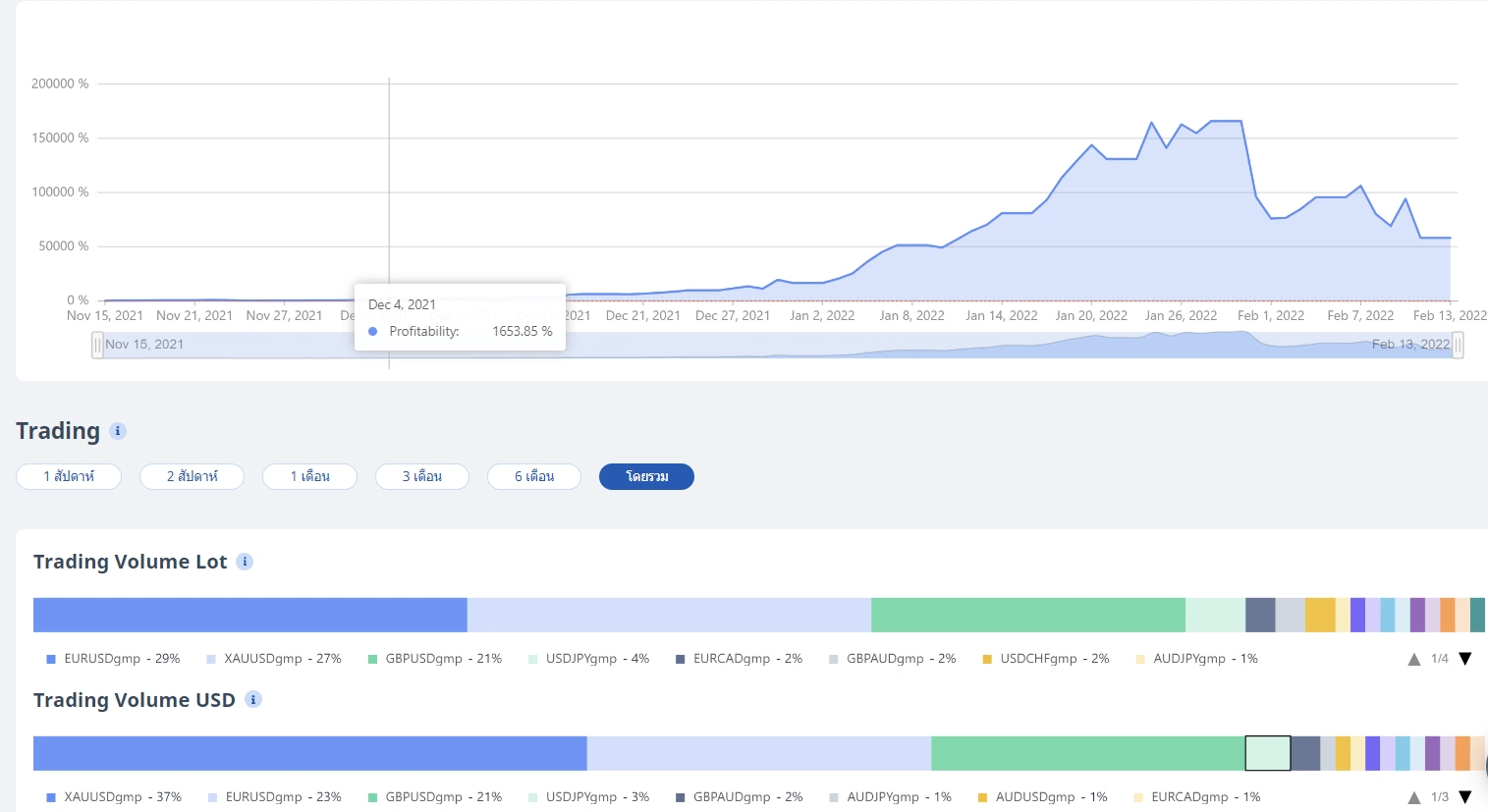Screen dimensions: 1488x812
Task: Click the 1/4 page indicator
Action: point(1440,659)
